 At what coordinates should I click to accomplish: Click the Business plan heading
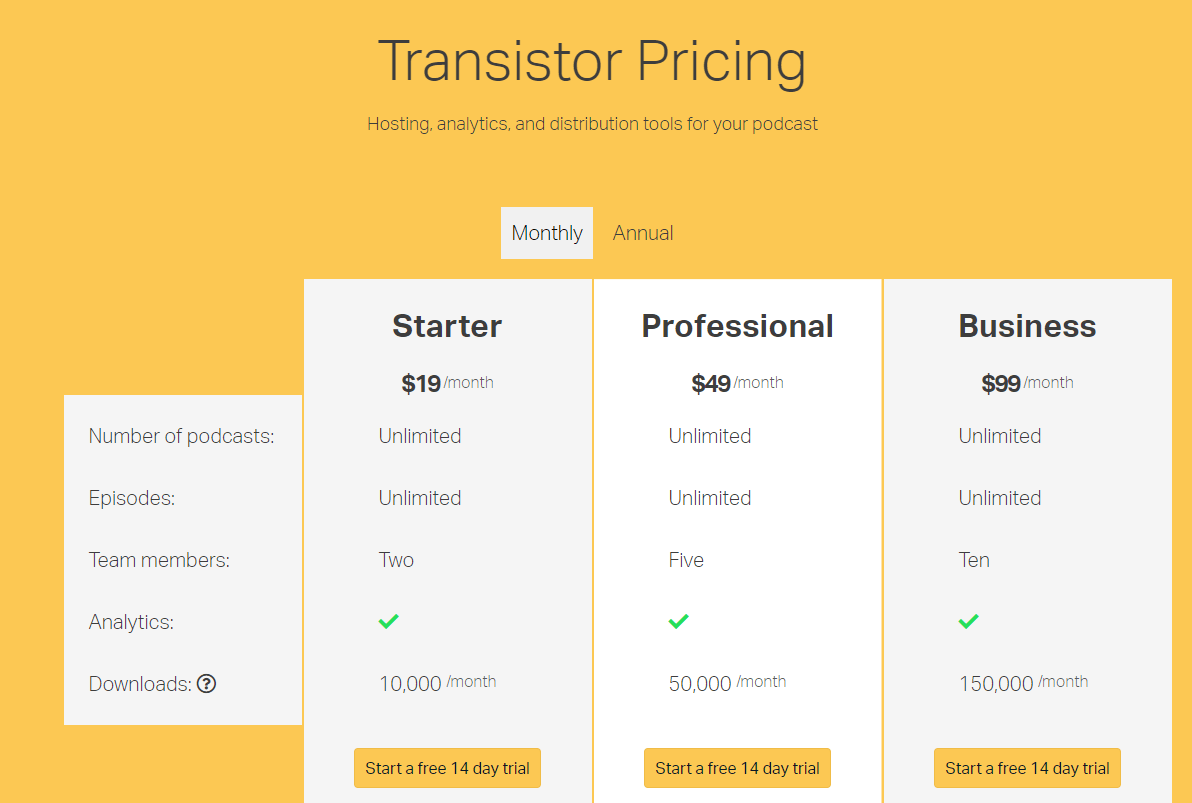(x=1027, y=326)
